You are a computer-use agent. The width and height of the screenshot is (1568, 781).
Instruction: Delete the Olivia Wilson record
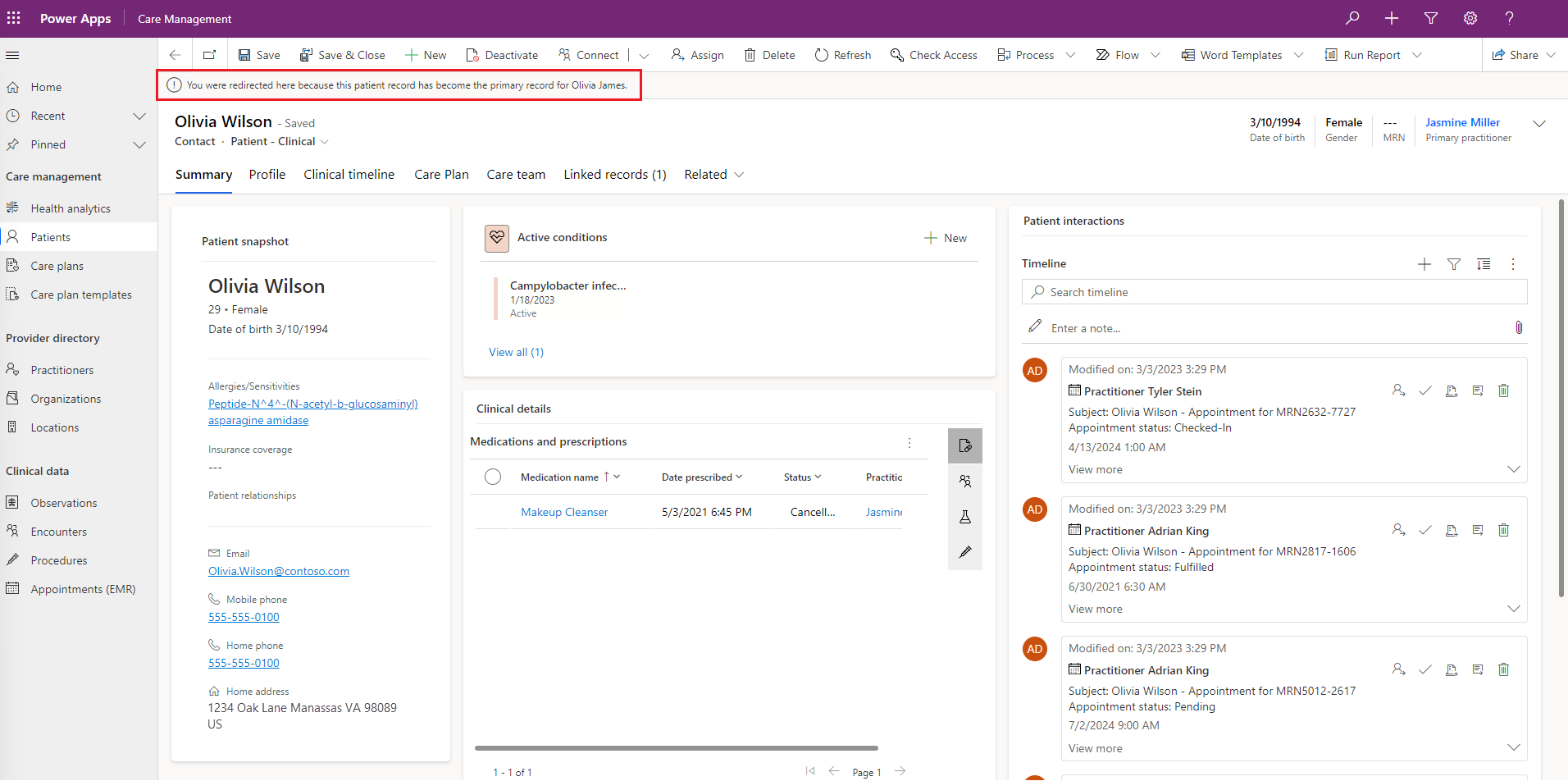770,55
